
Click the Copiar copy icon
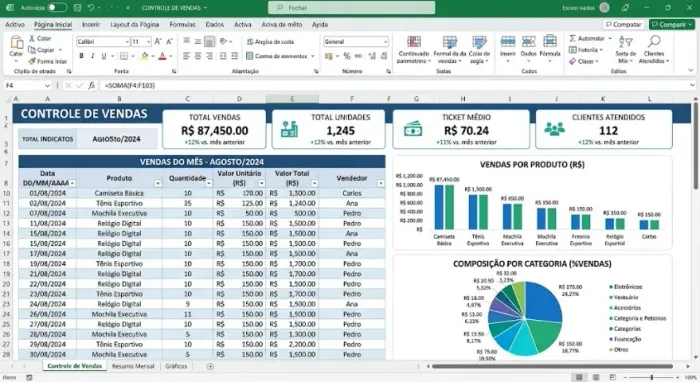click(32, 50)
